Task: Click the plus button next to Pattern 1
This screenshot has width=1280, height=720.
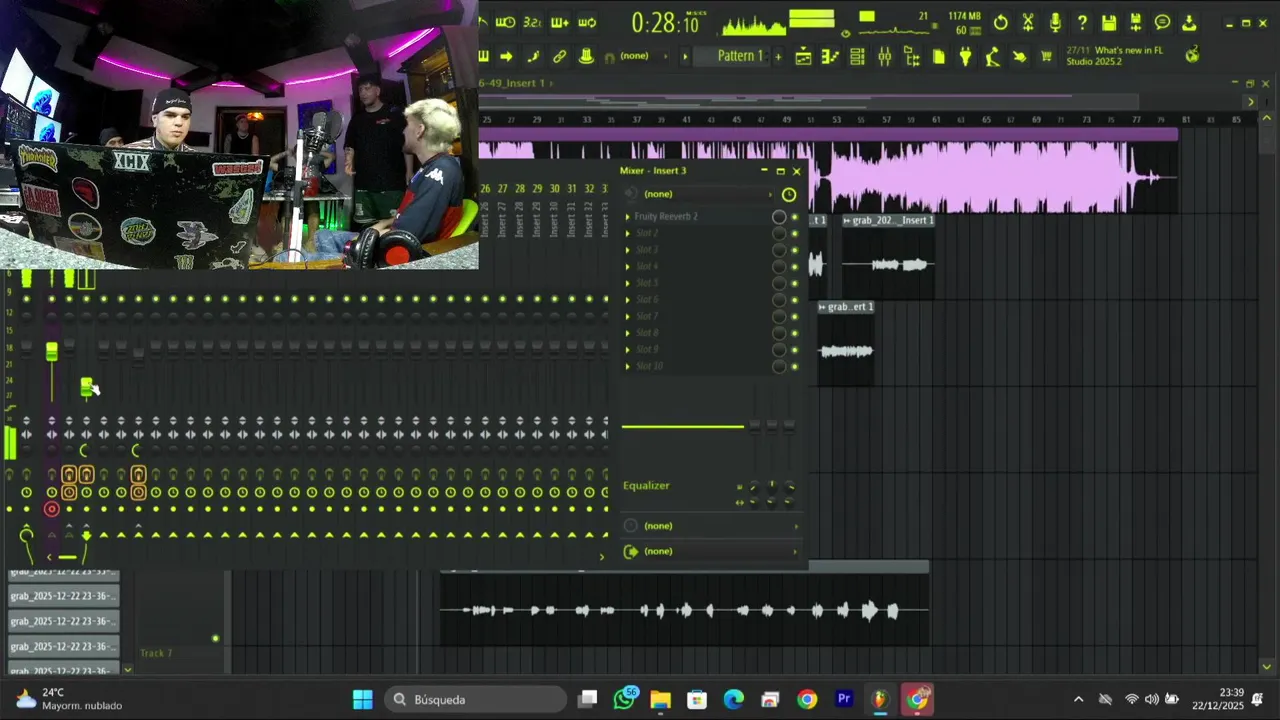Action: click(x=778, y=56)
